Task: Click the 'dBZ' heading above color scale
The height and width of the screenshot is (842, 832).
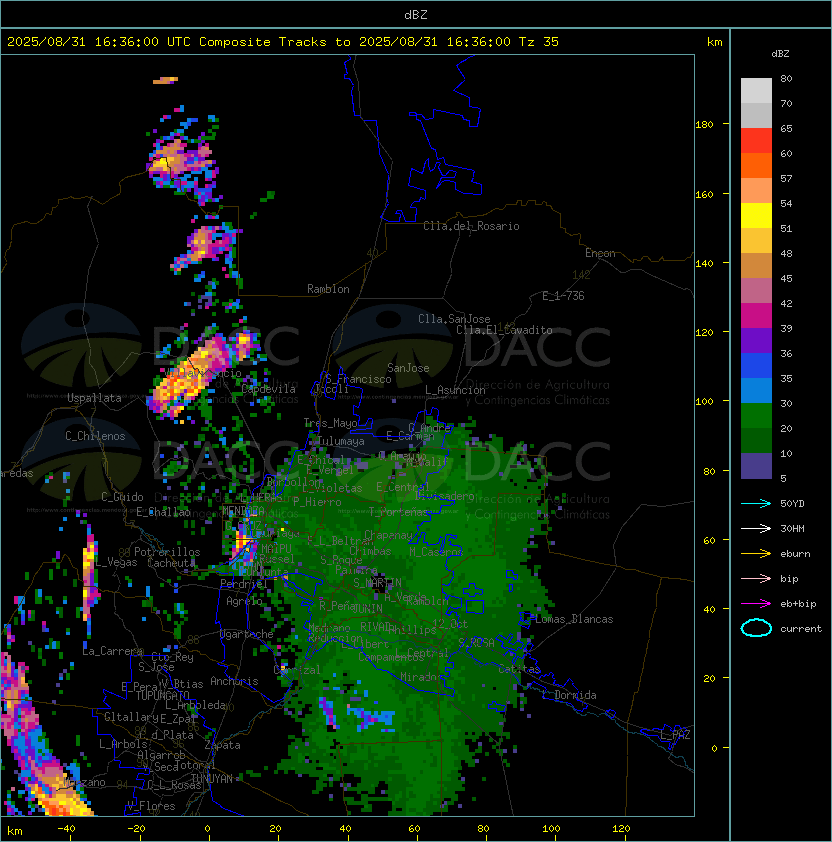Action: pos(780,54)
